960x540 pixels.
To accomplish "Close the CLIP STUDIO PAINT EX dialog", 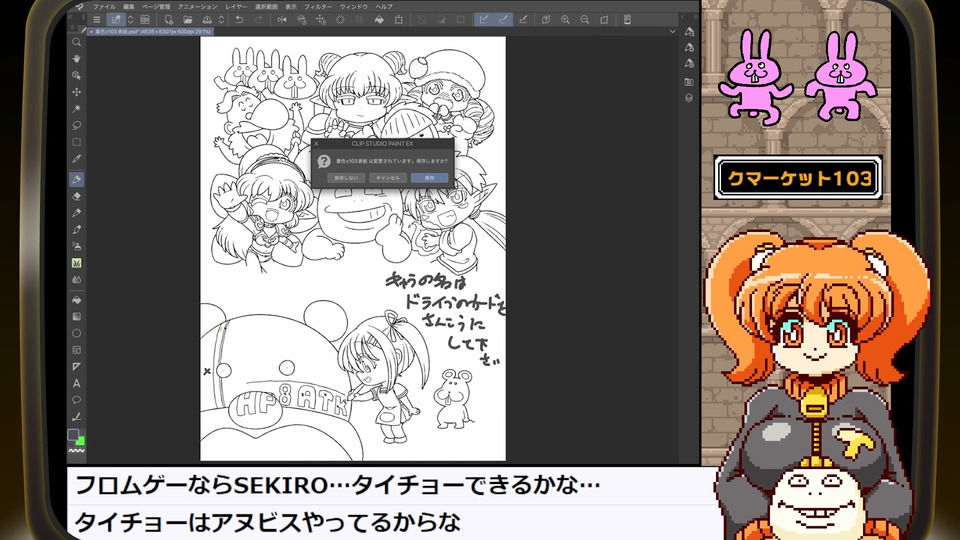I will tap(316, 143).
